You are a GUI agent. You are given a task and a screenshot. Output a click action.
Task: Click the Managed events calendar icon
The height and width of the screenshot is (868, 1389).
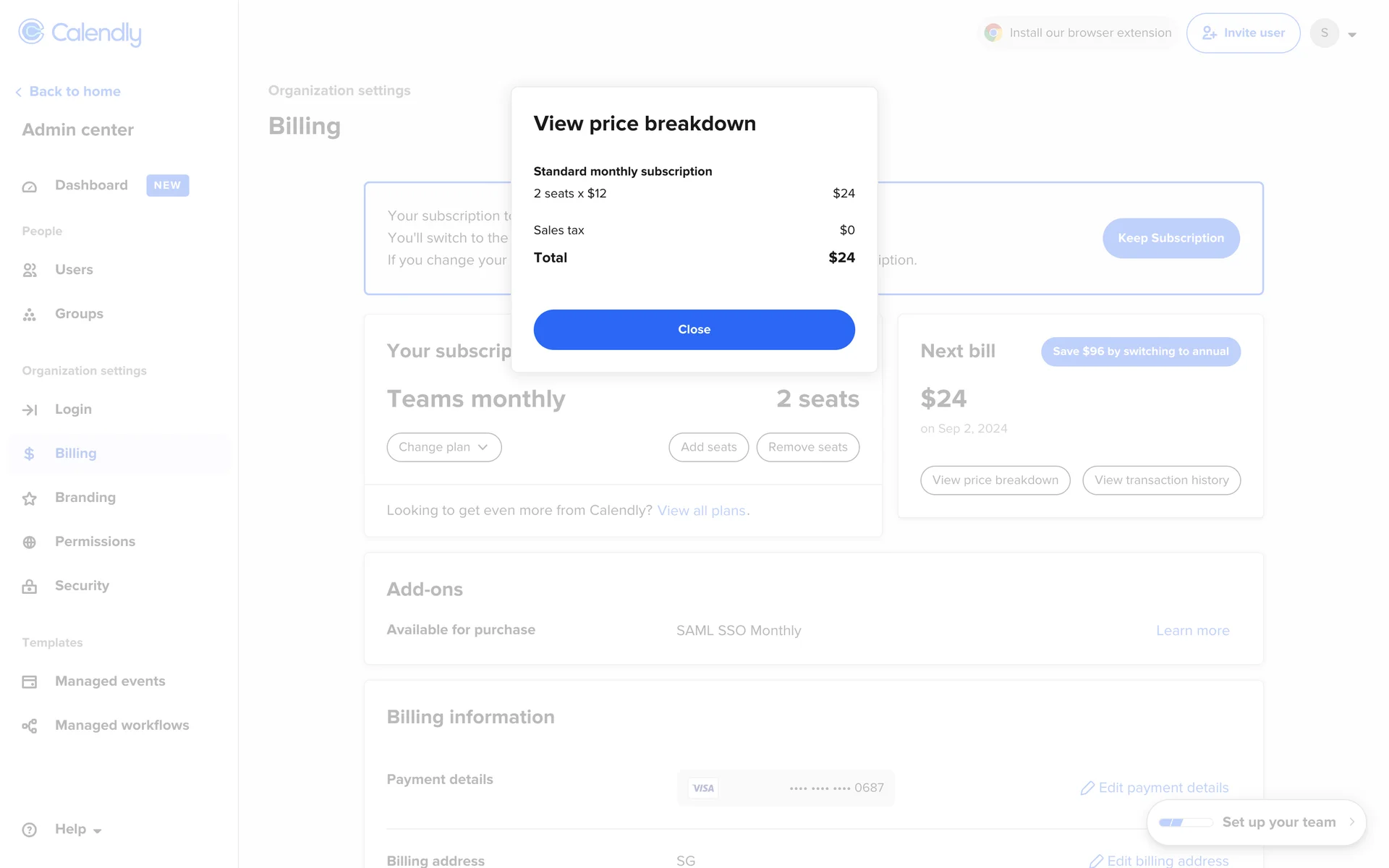pyautogui.click(x=30, y=682)
